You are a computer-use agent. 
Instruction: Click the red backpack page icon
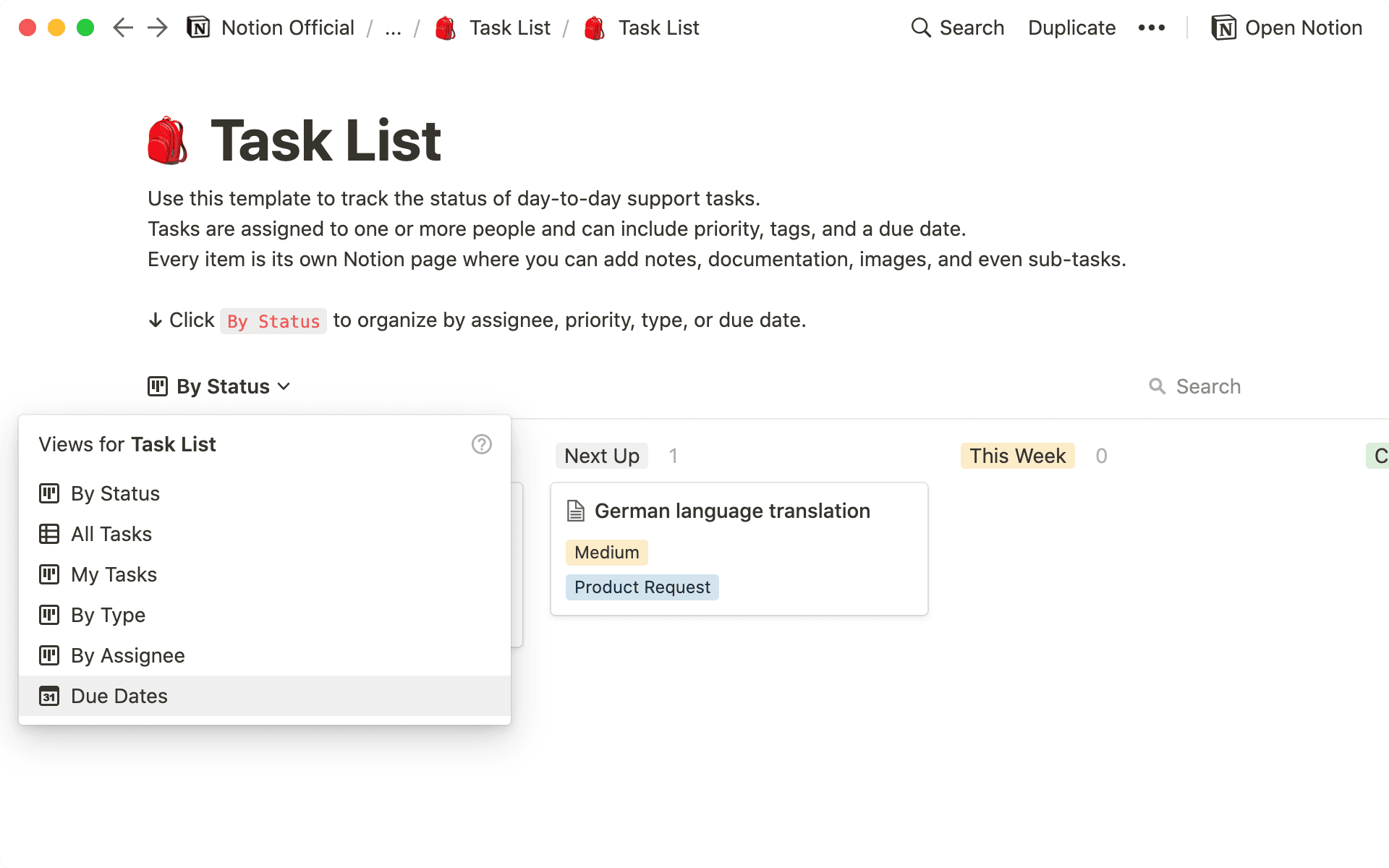[167, 140]
